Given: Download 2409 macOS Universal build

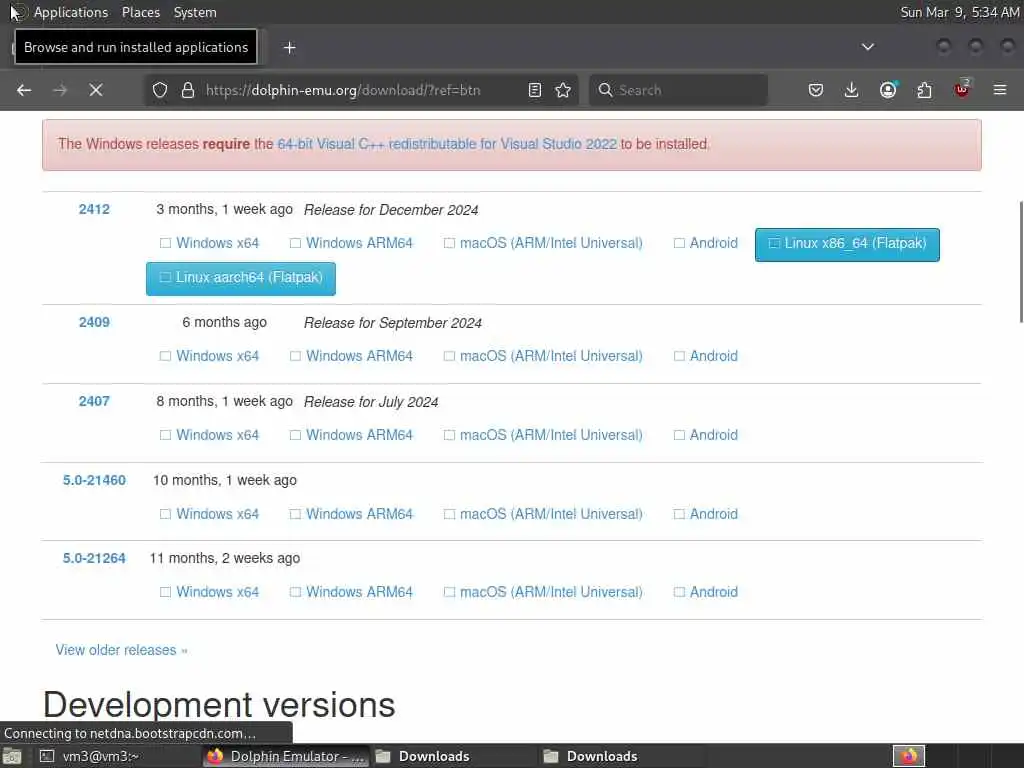Looking at the screenshot, I should (x=543, y=356).
